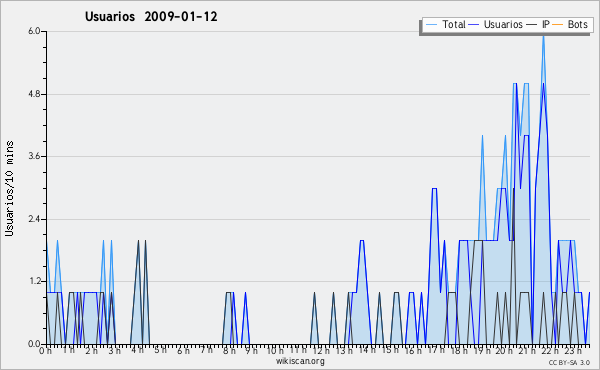Click the '5 h' x-axis label
The image size is (600, 370).
click(160, 350)
